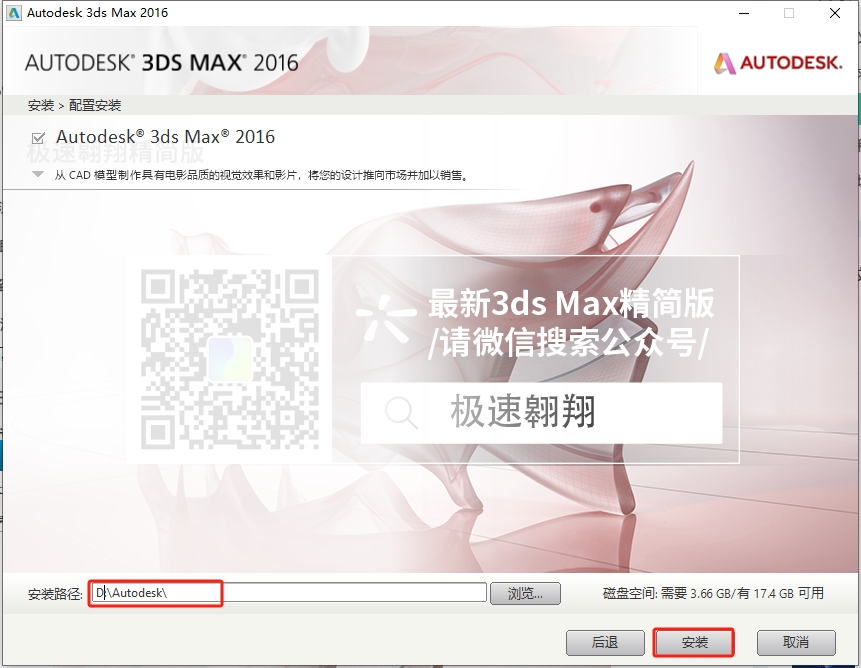861x668 pixels.
Task: Expand the 3ds Max product details arrow
Action: click(x=38, y=175)
